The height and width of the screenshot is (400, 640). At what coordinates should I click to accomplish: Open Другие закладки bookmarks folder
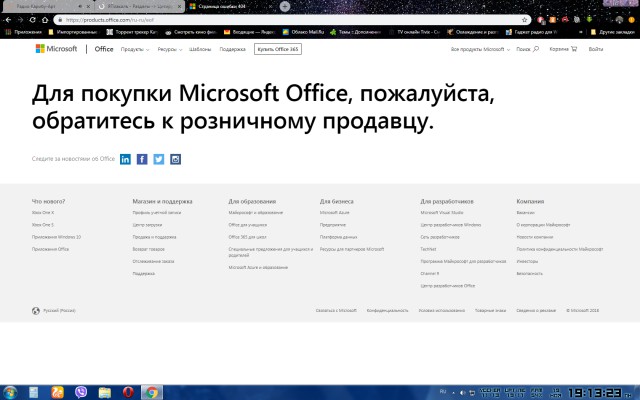pos(613,32)
